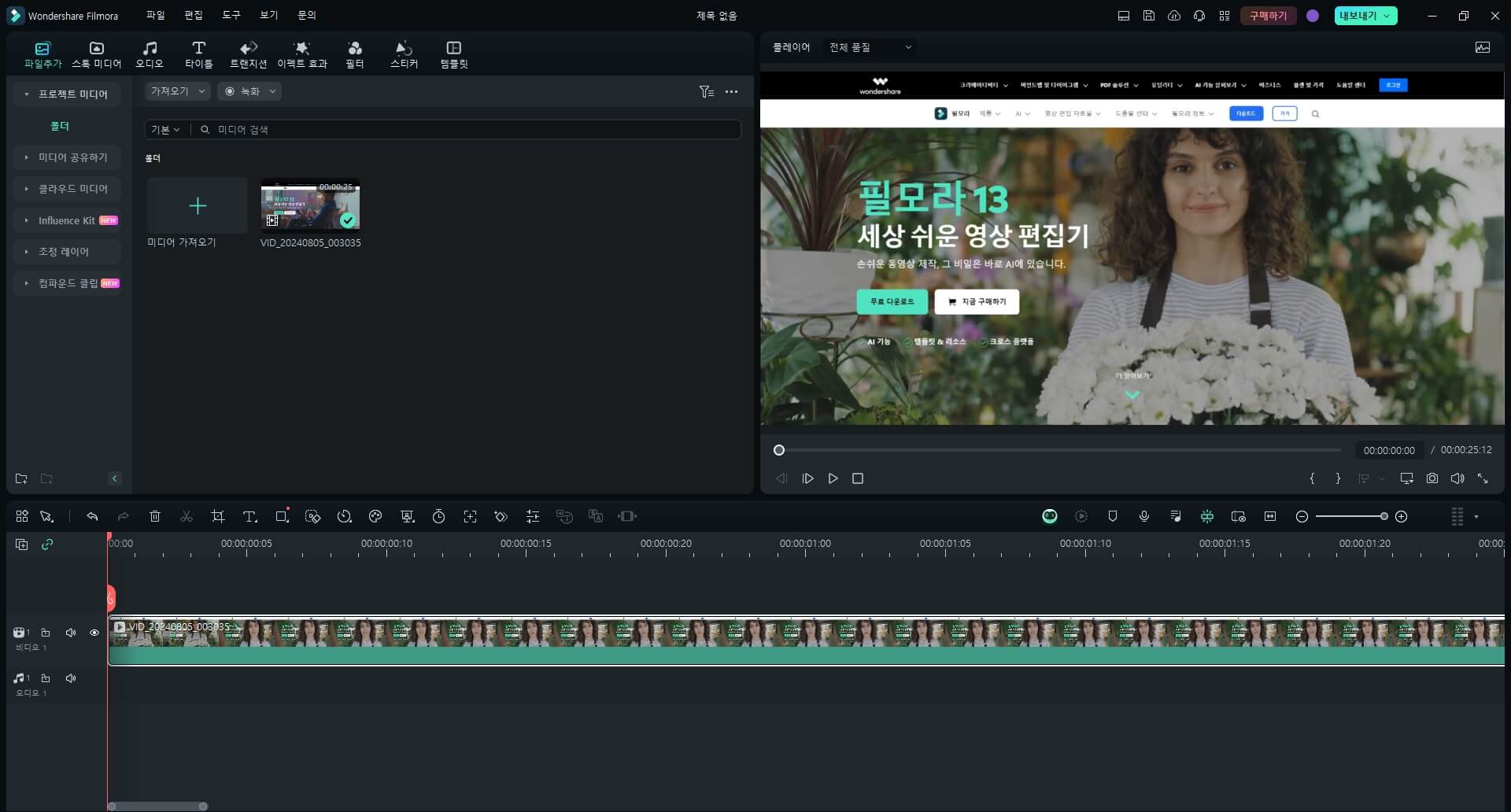The width and height of the screenshot is (1511, 812).
Task: Open the duration stopwatch icon
Action: click(x=438, y=516)
